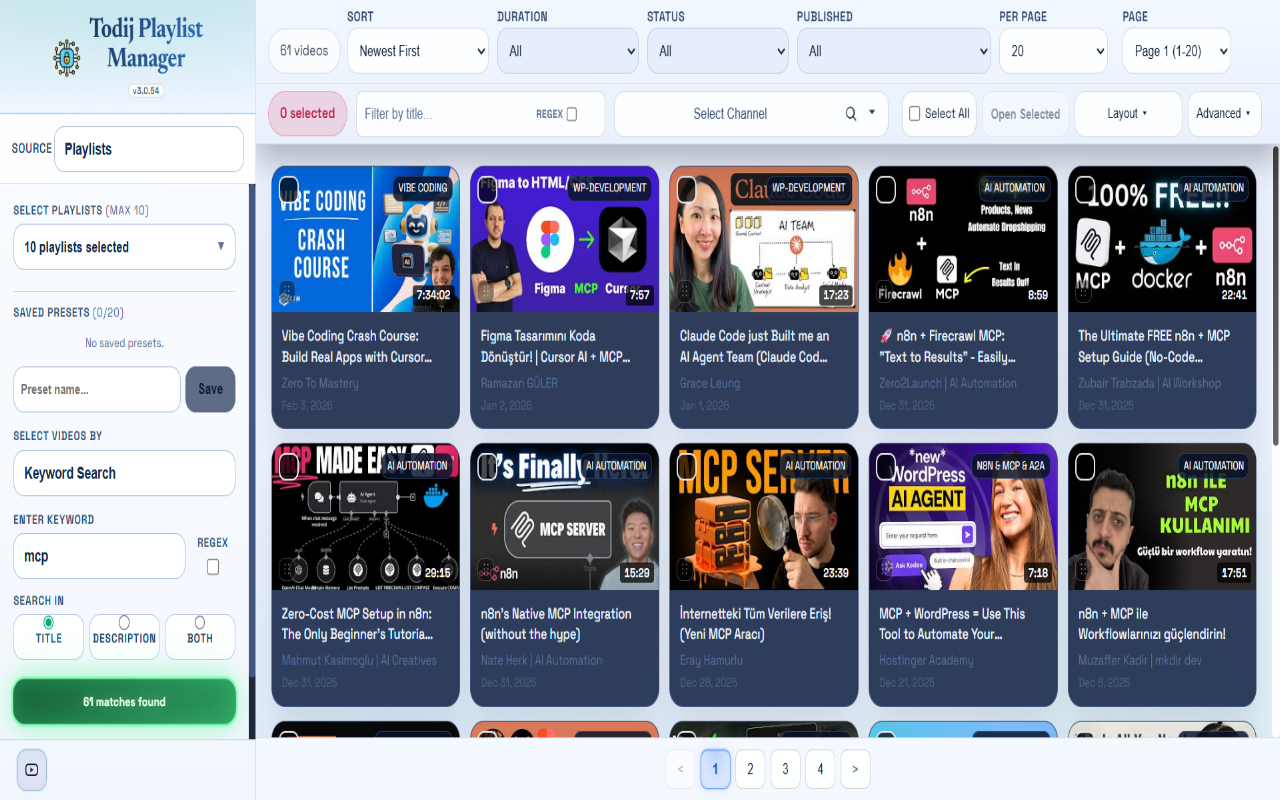Open the Status filter dropdown
The height and width of the screenshot is (800, 1280).
click(x=718, y=51)
